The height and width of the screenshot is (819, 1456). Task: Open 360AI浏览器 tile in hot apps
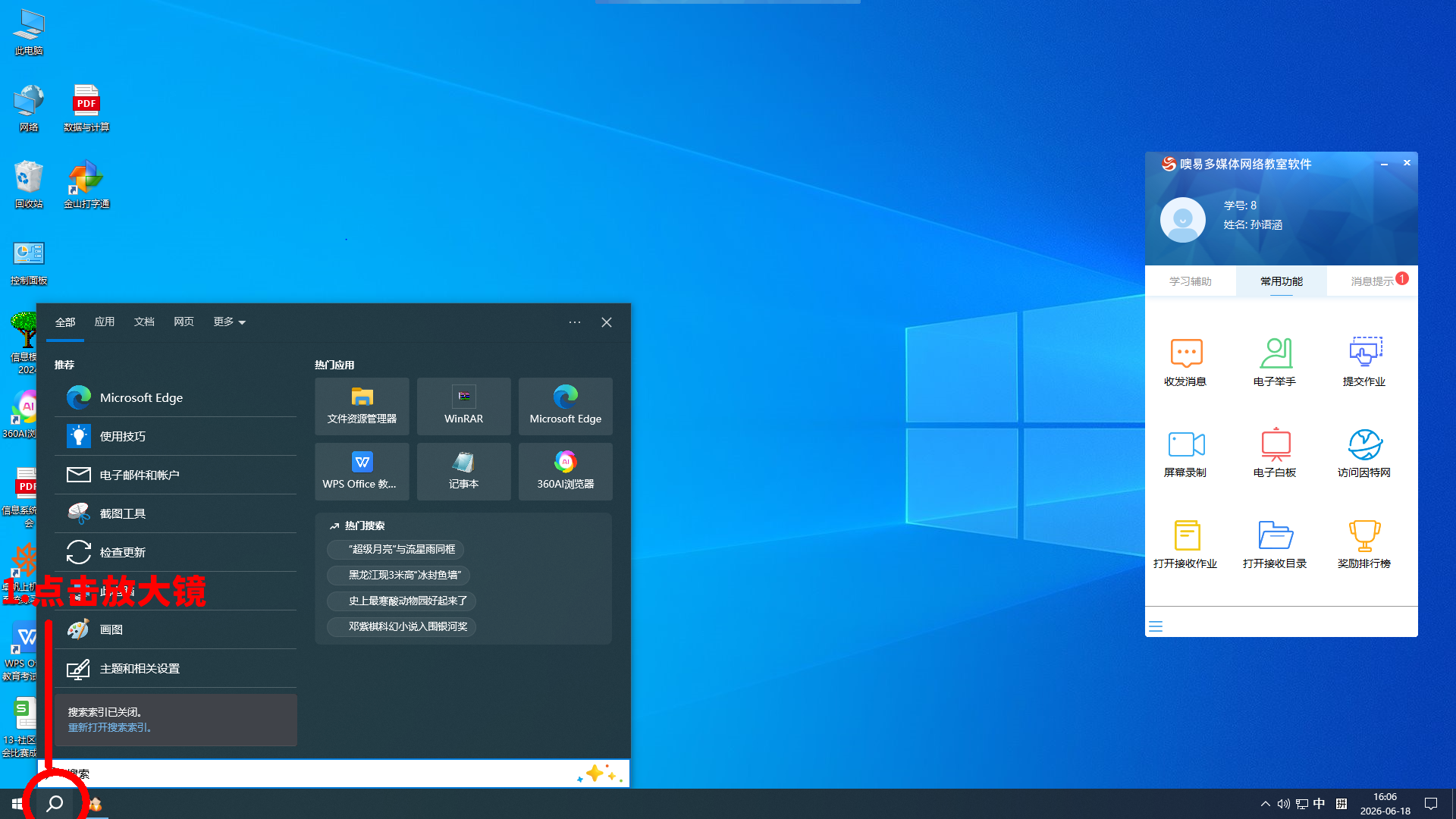(x=566, y=472)
